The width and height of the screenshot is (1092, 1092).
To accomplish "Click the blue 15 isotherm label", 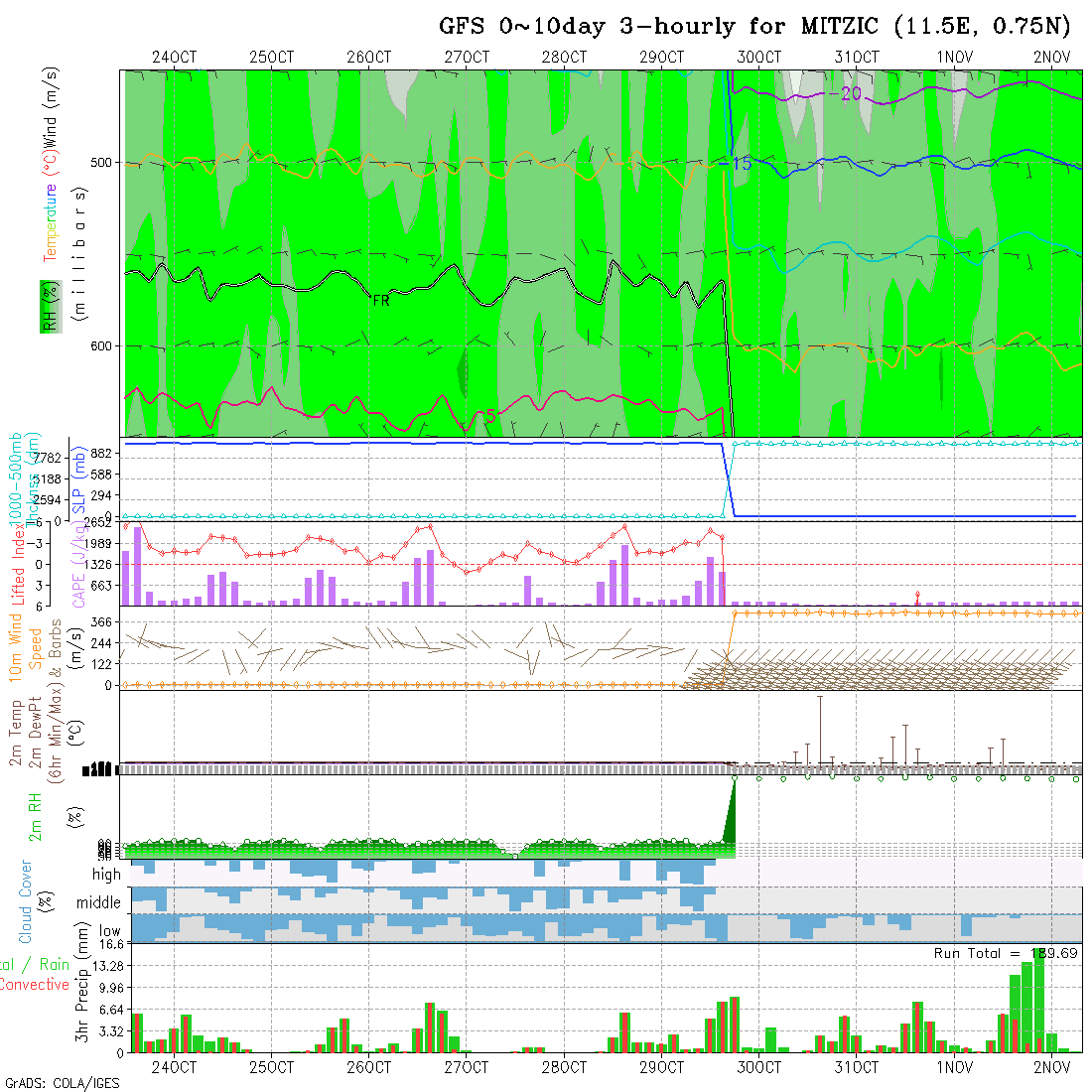I will coord(742,164).
